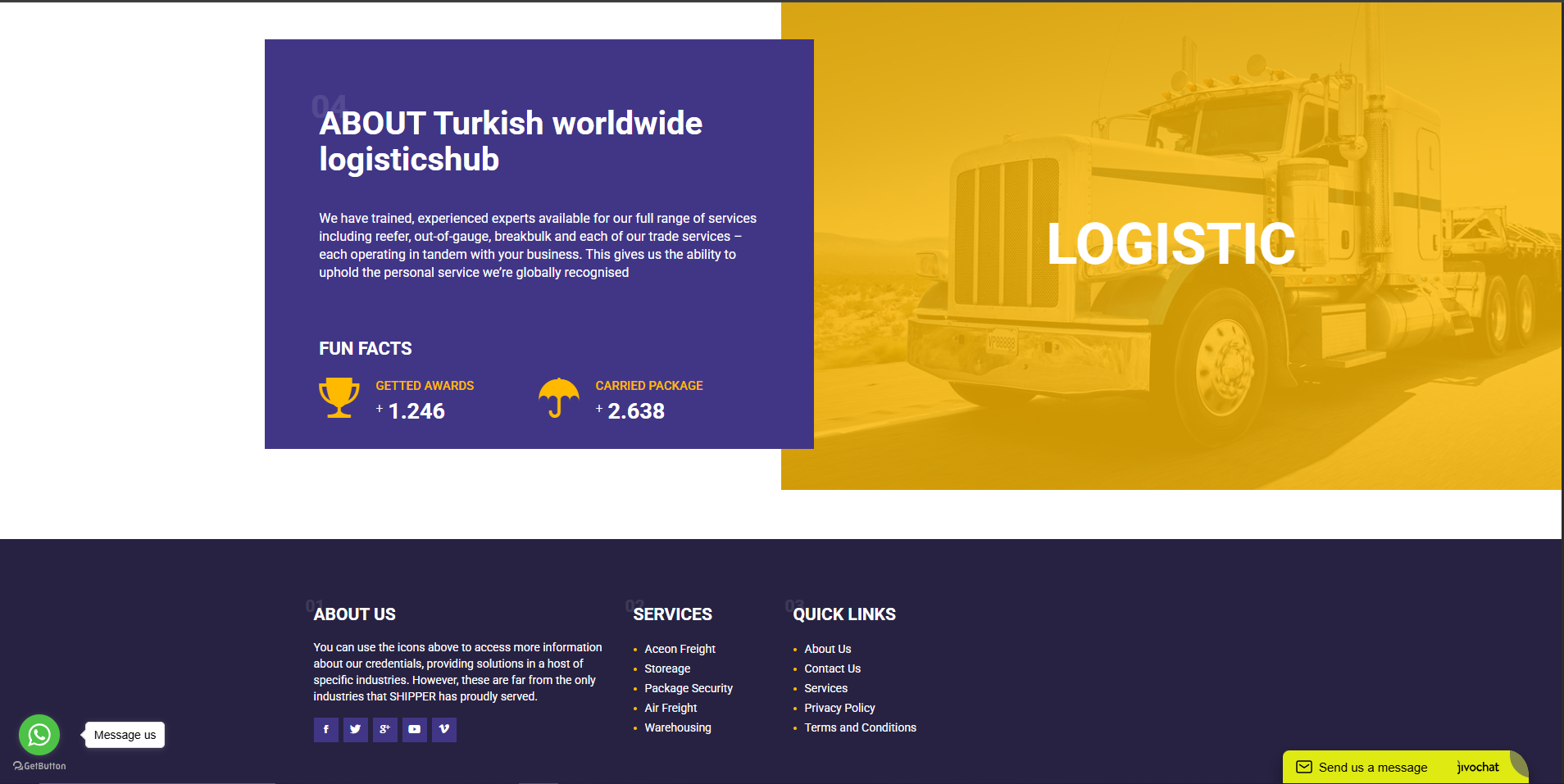Open jivochat Send us a message

pyautogui.click(x=1372, y=768)
